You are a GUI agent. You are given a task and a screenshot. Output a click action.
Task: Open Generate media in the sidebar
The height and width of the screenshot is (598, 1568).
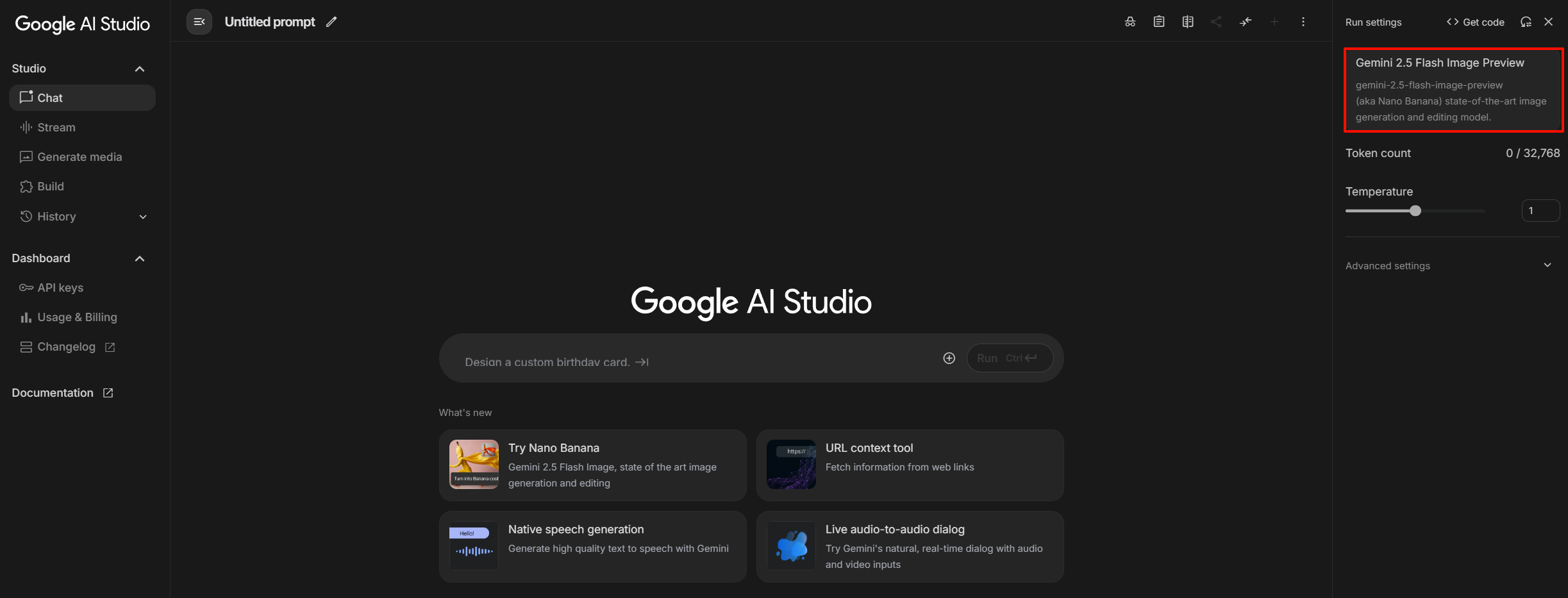point(79,157)
